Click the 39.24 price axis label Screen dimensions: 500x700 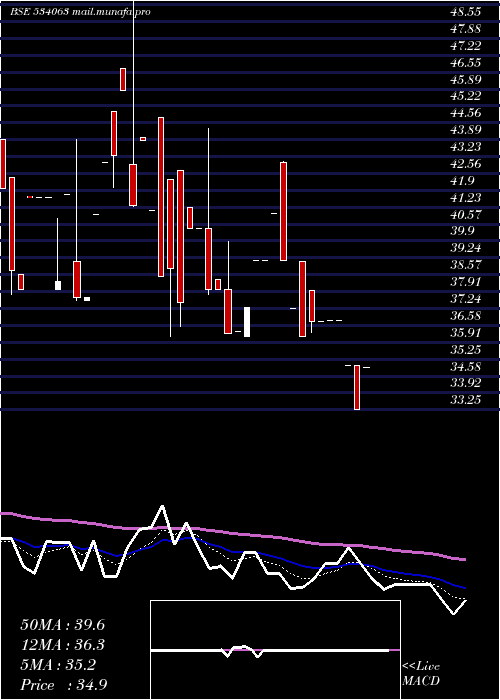coord(466,248)
